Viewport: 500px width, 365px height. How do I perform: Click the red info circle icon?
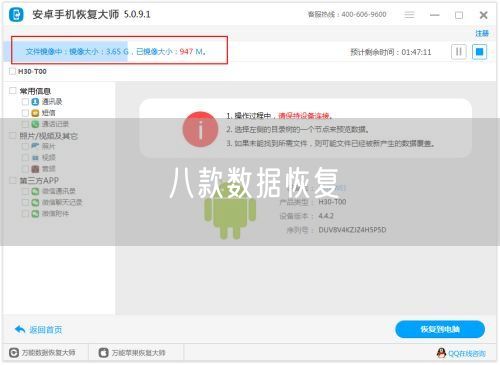200,129
